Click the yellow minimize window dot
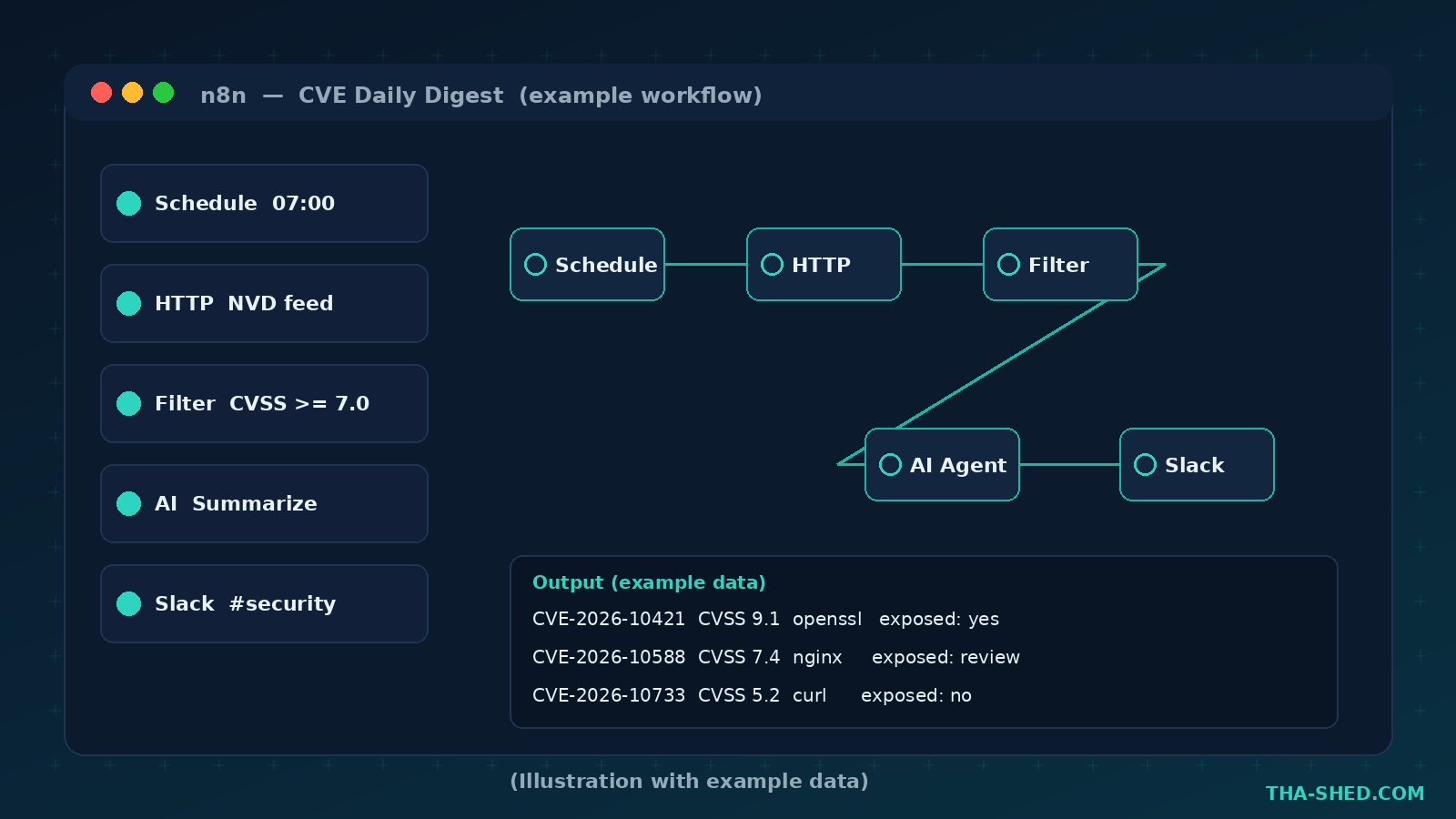Screen dimensions: 1456x819 pos(133,93)
